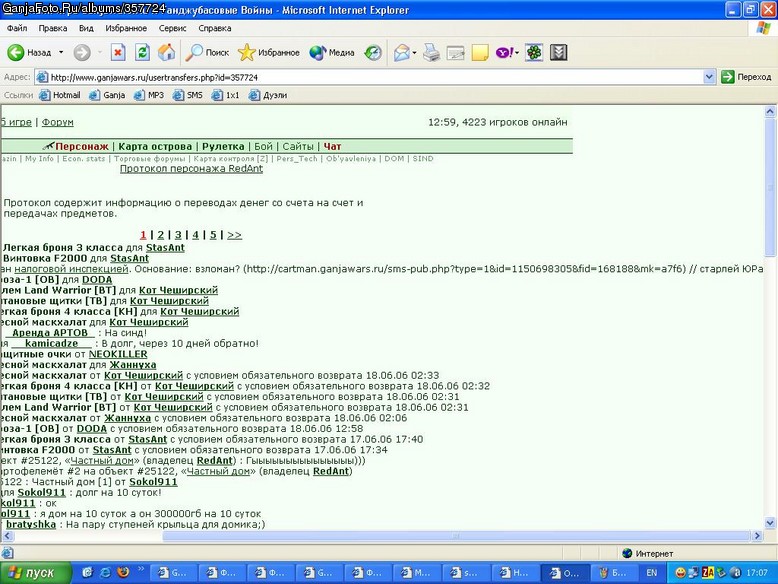Go to protocol page 2
The width and height of the screenshot is (778, 584).
[x=161, y=235]
